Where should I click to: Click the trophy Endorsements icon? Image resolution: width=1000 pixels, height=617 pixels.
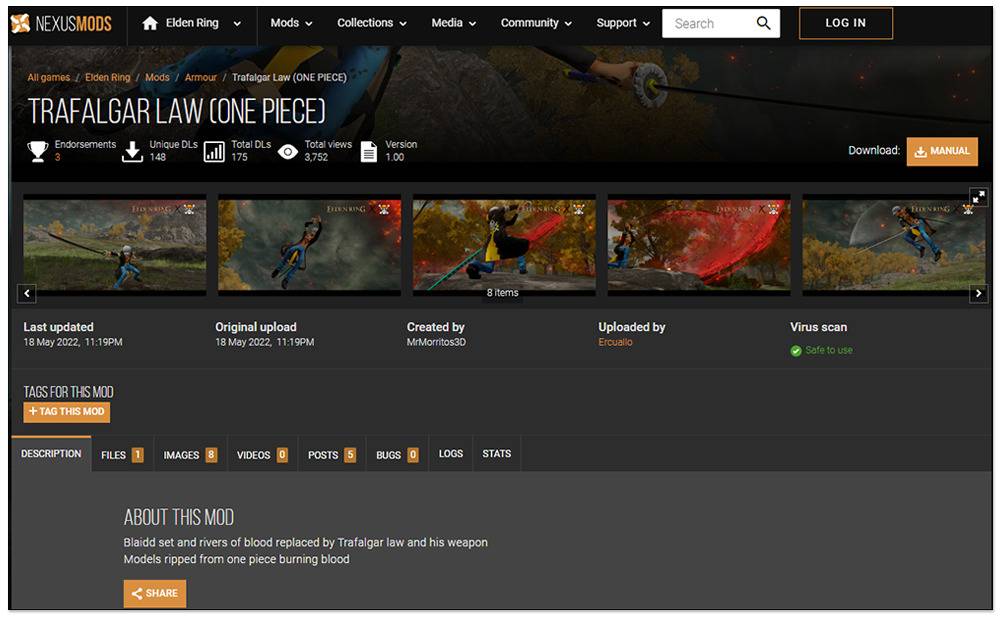pyautogui.click(x=38, y=151)
